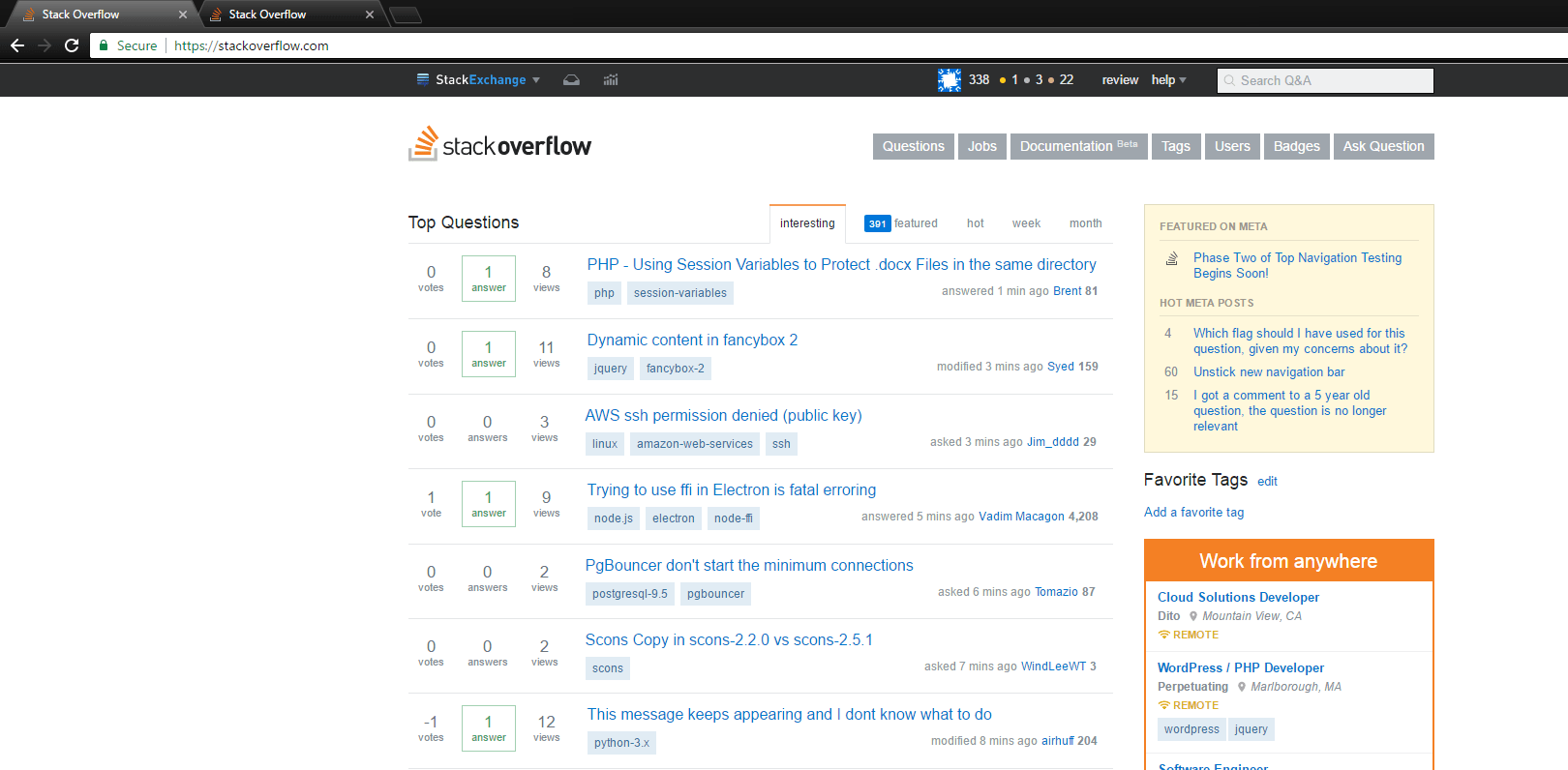The image size is (1568, 770).
Task: Click the secure padlock icon
Action: point(104,45)
